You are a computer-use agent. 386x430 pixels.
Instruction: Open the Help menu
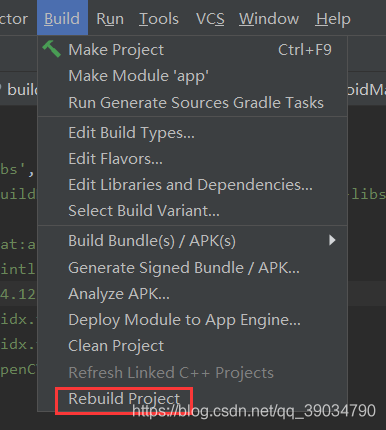[x=333, y=19]
